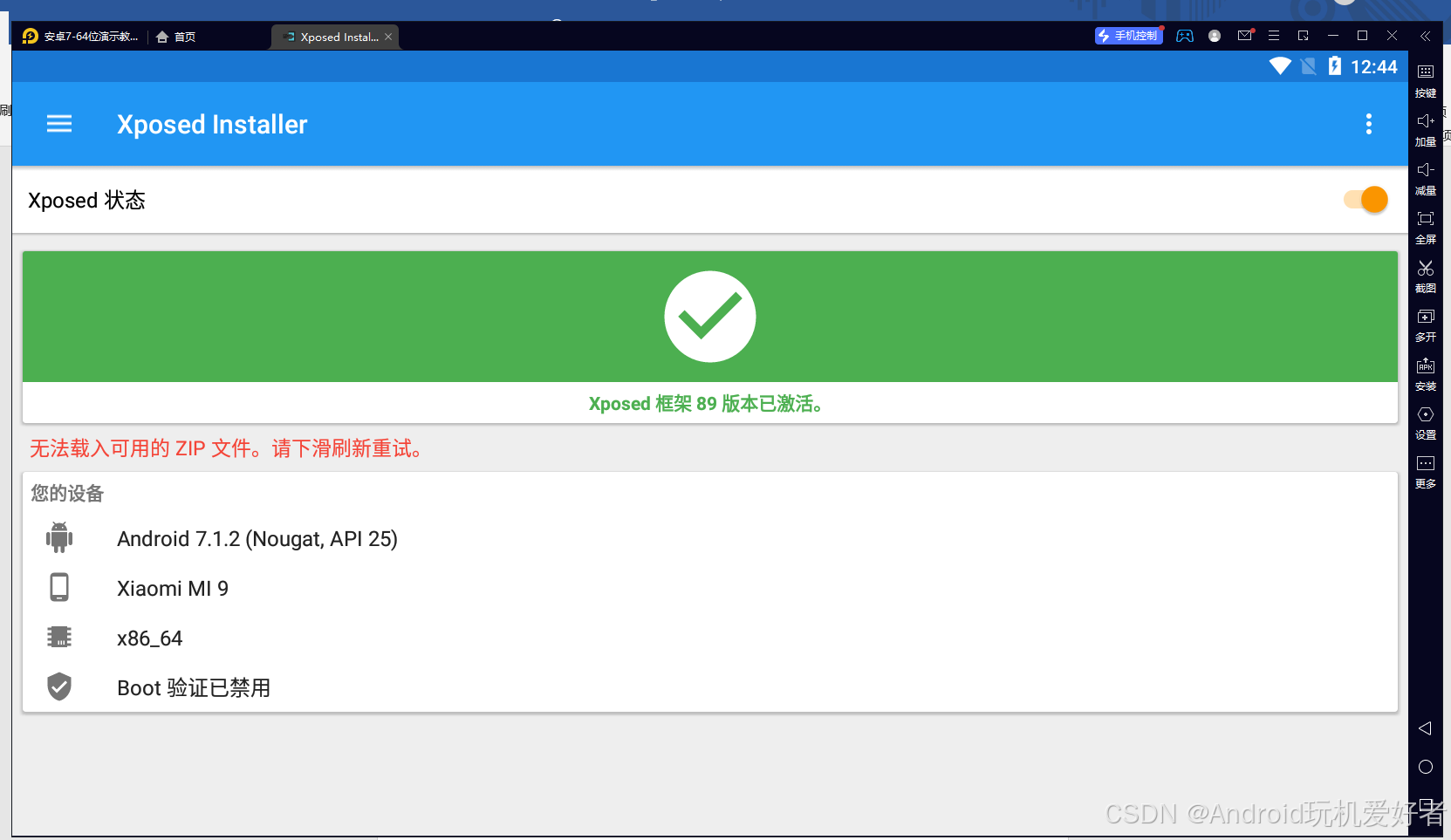Open the 按键 keyboard mapping tool
The height and width of the screenshot is (840, 1451).
1426,80
